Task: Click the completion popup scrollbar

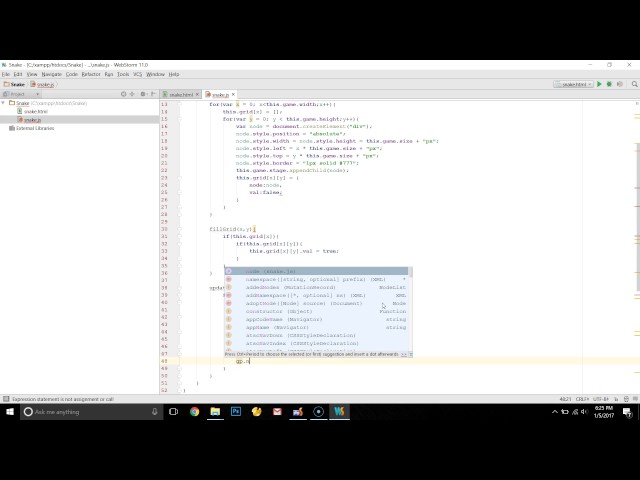Action: [410, 272]
